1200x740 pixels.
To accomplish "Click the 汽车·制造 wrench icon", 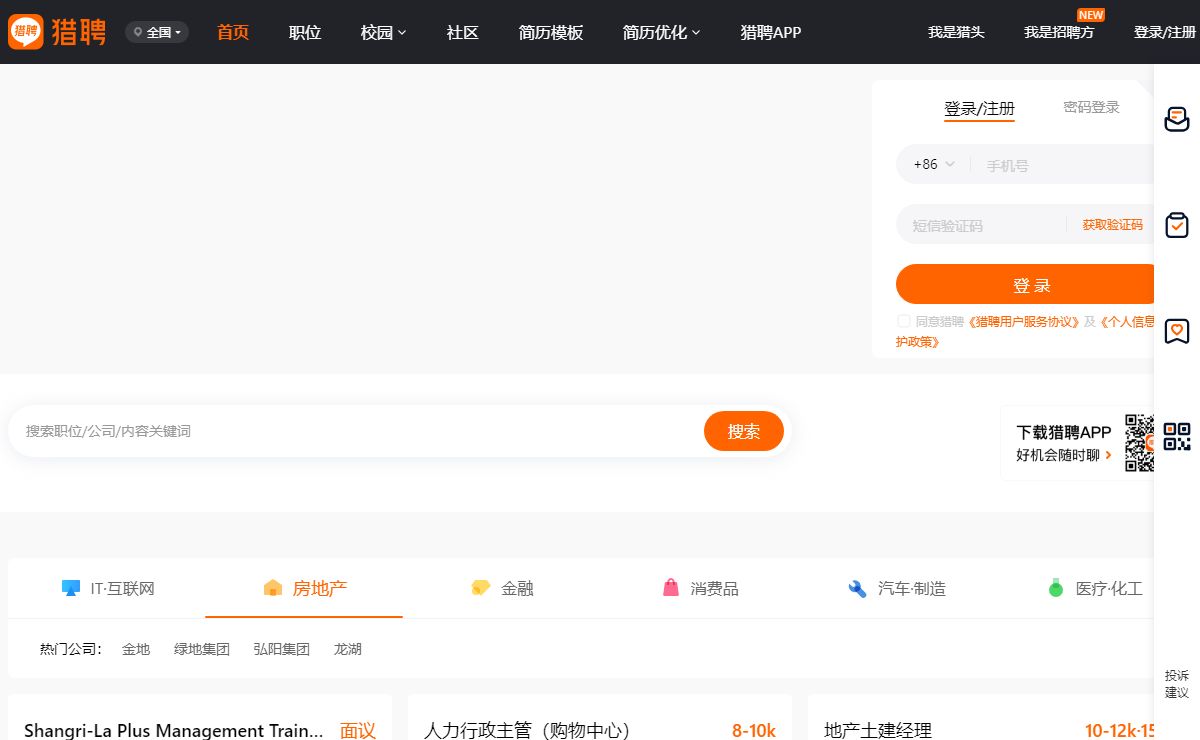I will pyautogui.click(x=857, y=588).
